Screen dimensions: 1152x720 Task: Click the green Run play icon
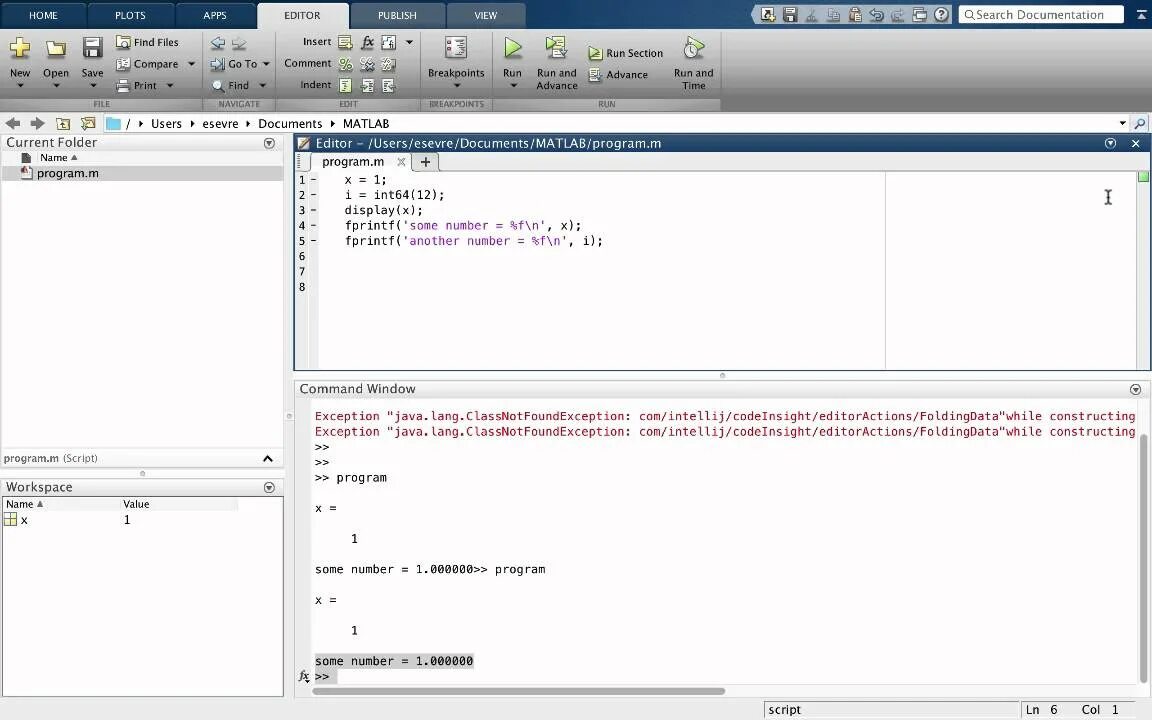click(513, 48)
